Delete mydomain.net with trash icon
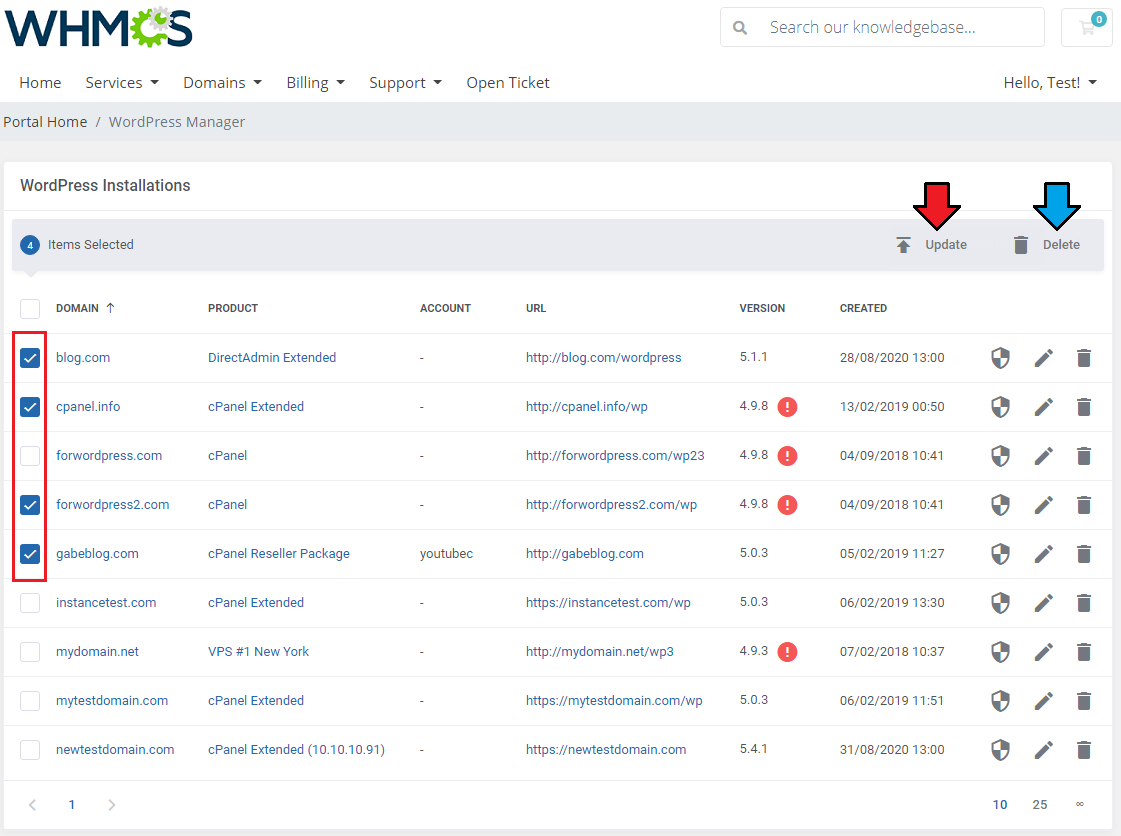This screenshot has width=1121, height=836. [x=1084, y=651]
